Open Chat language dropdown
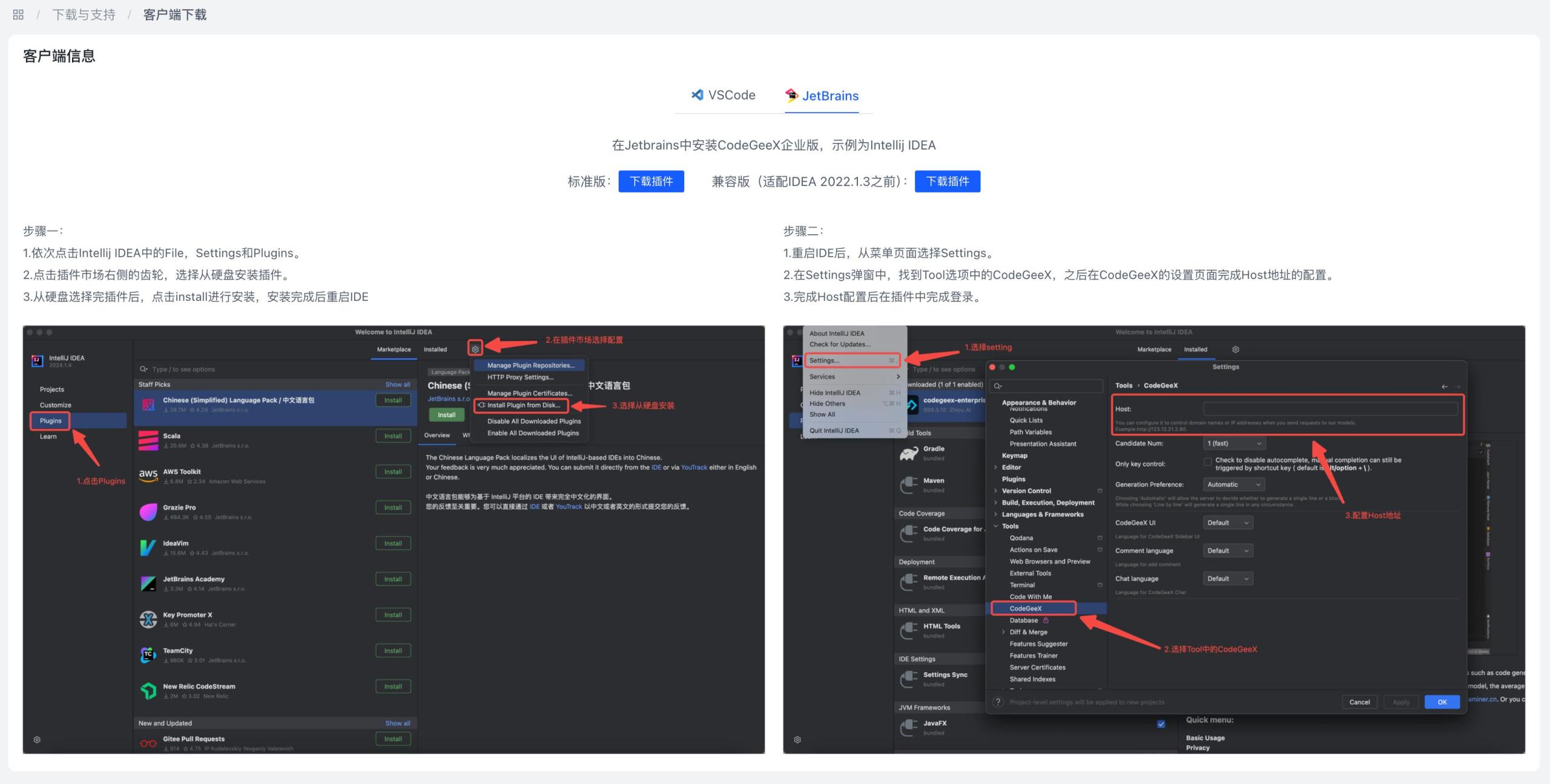The width and height of the screenshot is (1550, 784). click(1228, 578)
